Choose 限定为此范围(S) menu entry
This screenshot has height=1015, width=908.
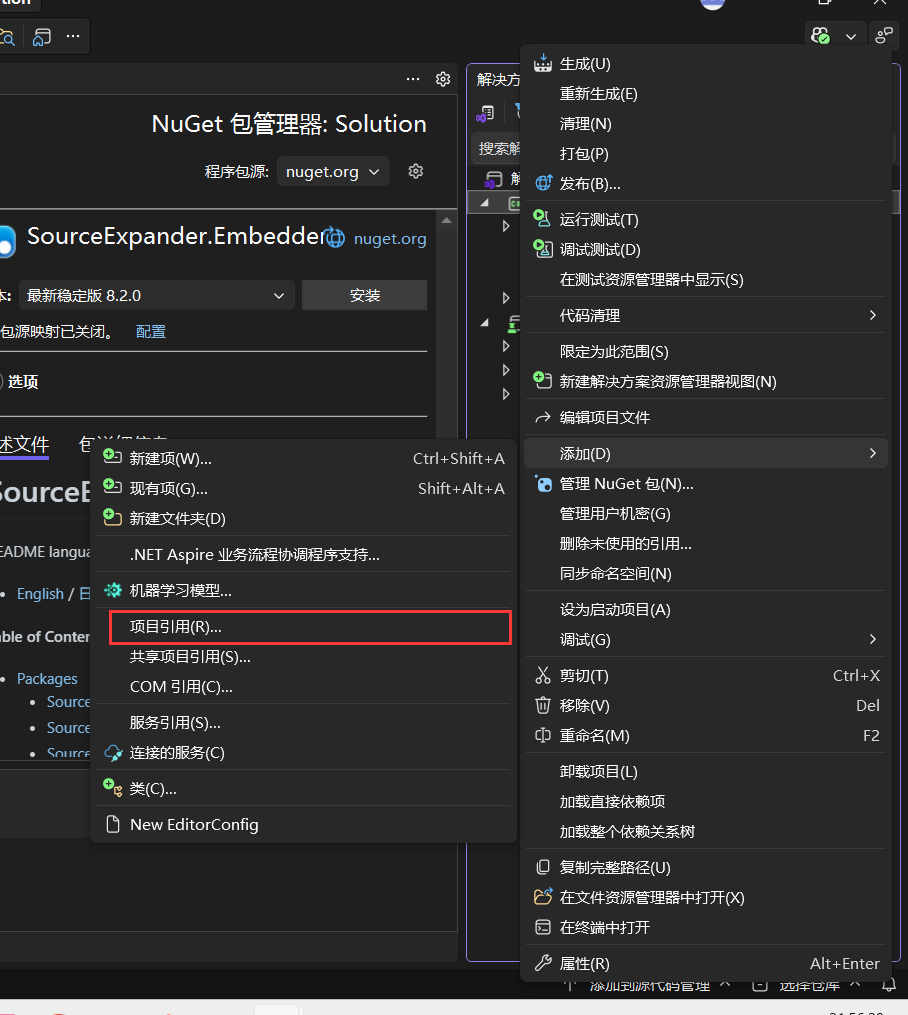(x=706, y=351)
